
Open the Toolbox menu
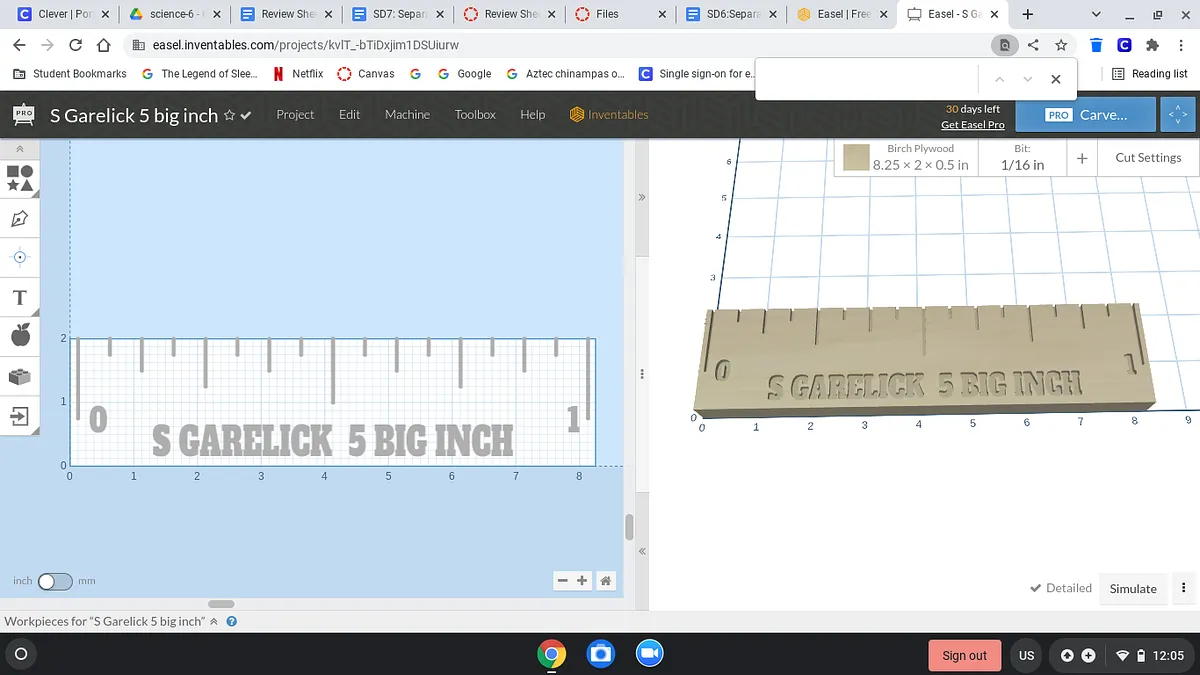point(475,115)
